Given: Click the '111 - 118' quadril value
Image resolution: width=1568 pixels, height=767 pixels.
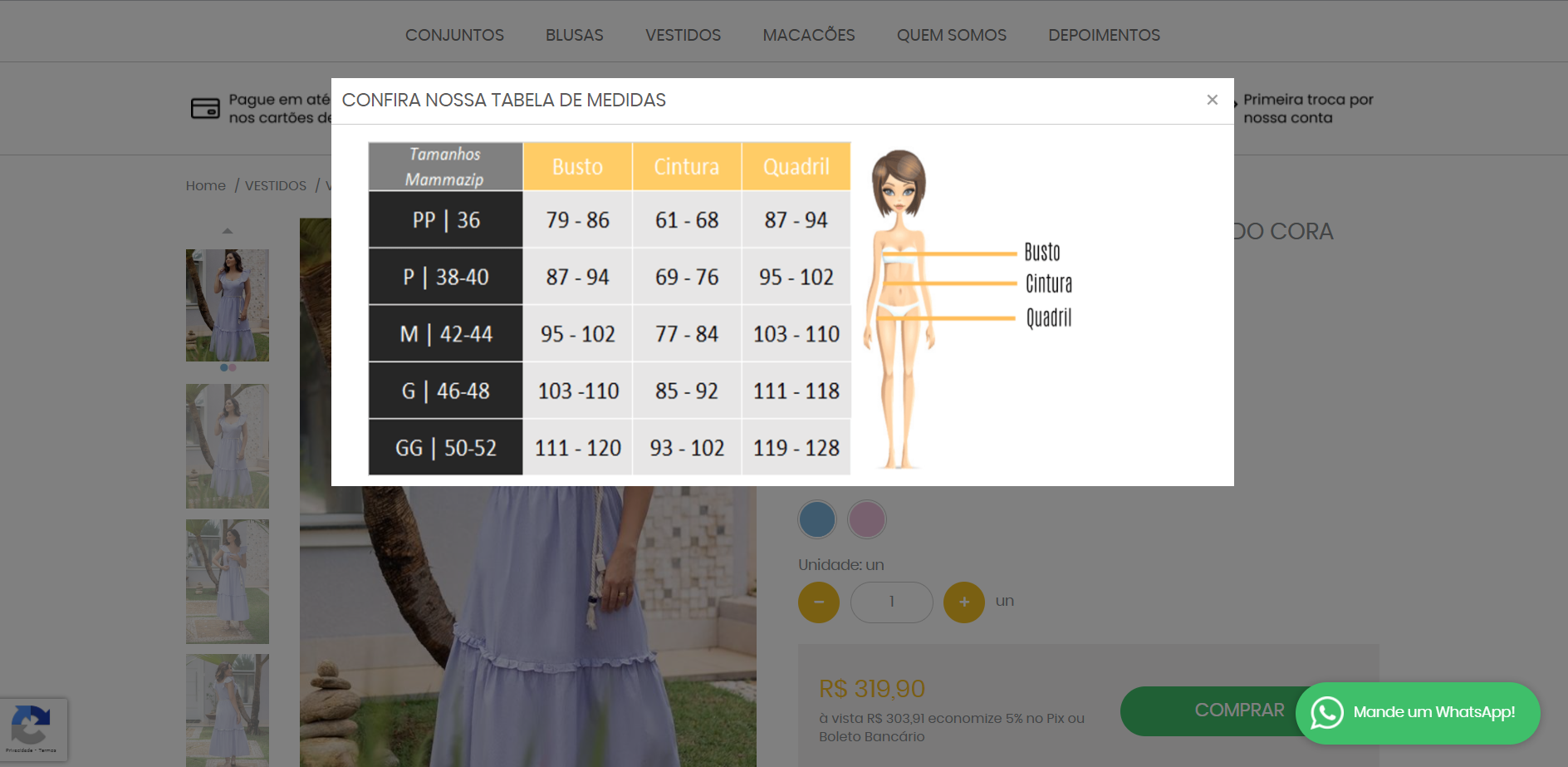Looking at the screenshot, I should [x=796, y=391].
